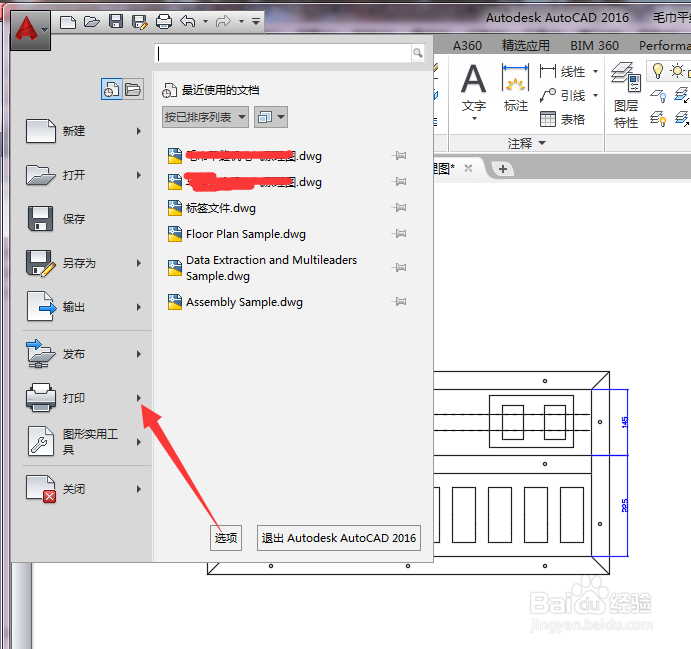Pin the second redacted .dwg file
691x649 pixels.
tap(400, 182)
